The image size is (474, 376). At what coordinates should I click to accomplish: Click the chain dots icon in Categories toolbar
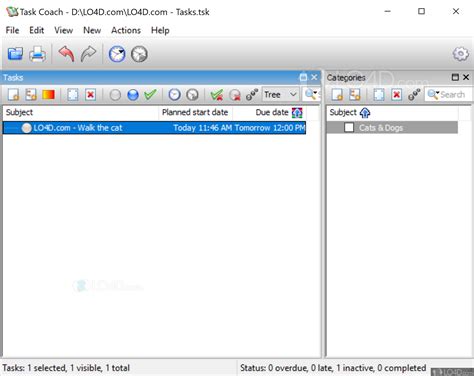pos(414,95)
